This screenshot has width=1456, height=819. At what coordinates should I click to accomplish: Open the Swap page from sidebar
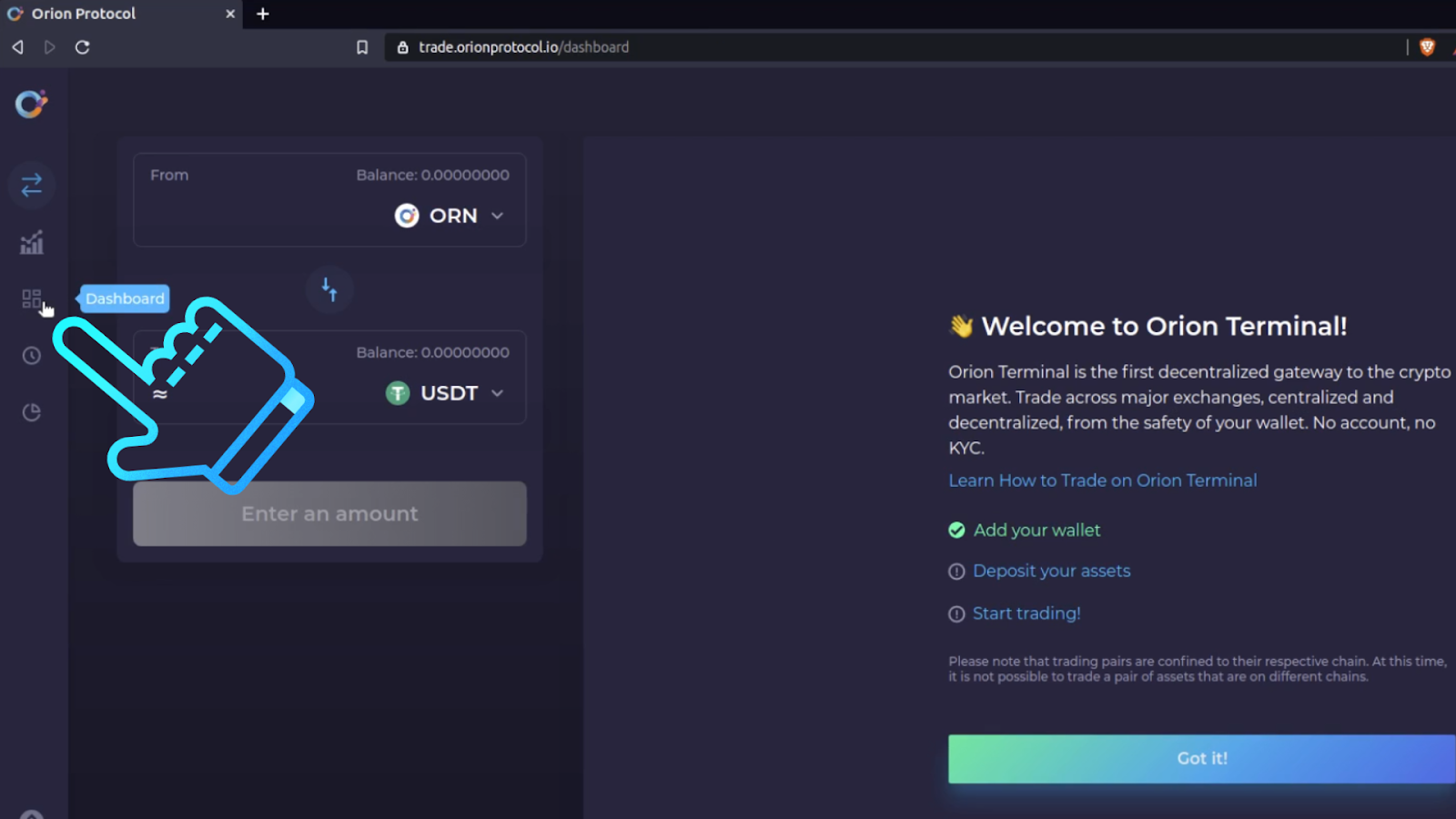click(32, 186)
